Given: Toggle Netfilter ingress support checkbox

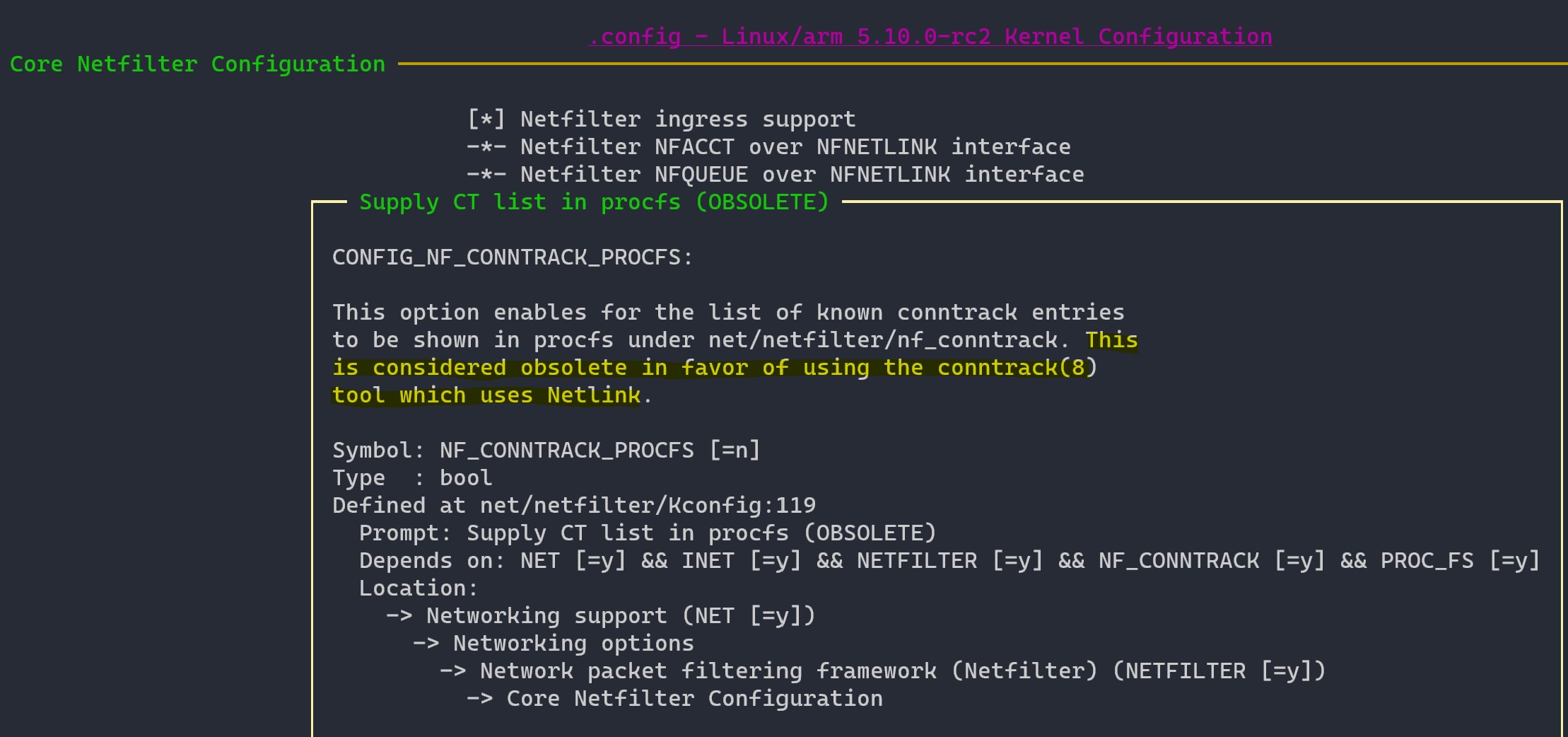Looking at the screenshot, I should coord(661,118).
